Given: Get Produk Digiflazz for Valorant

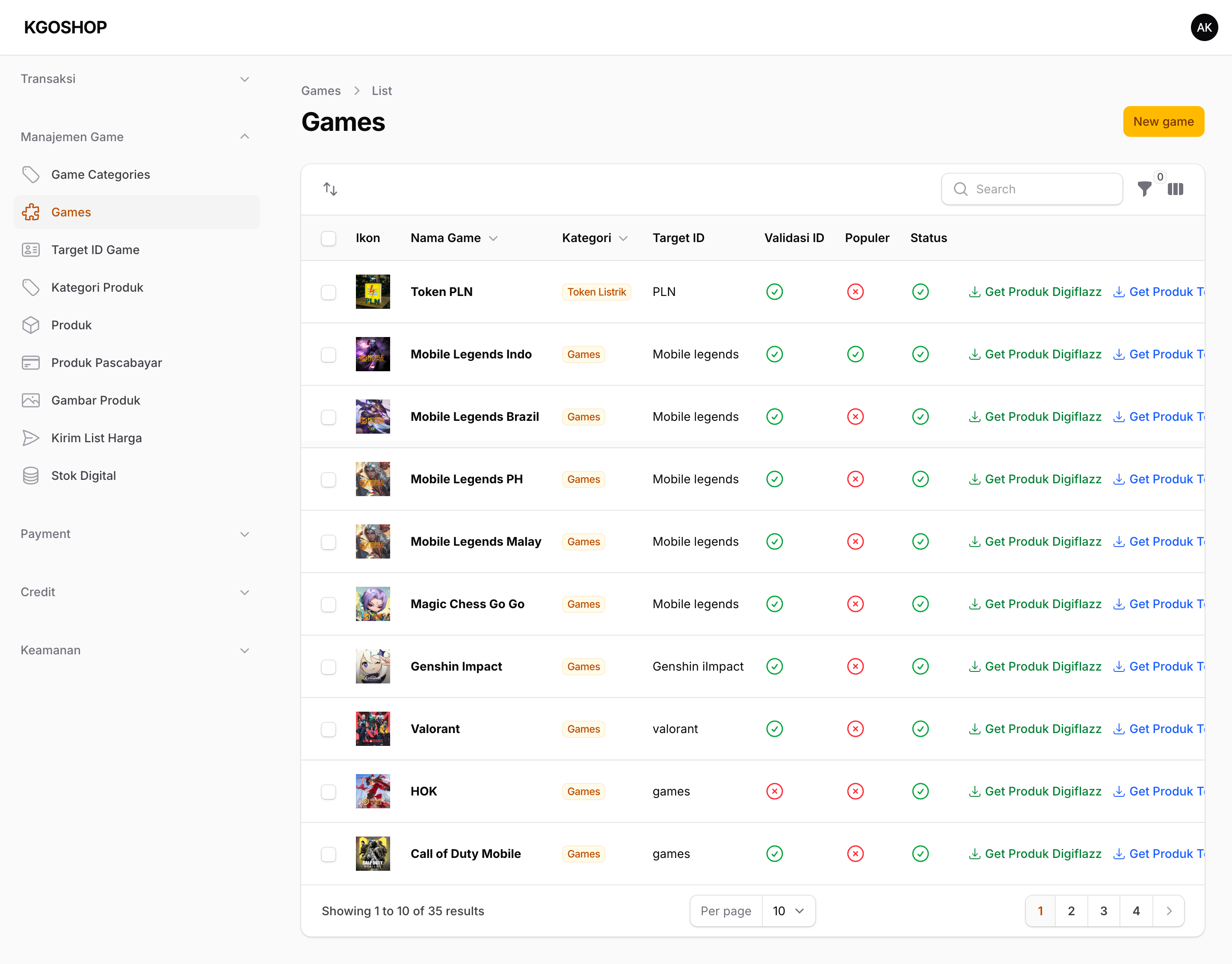Looking at the screenshot, I should (1035, 729).
